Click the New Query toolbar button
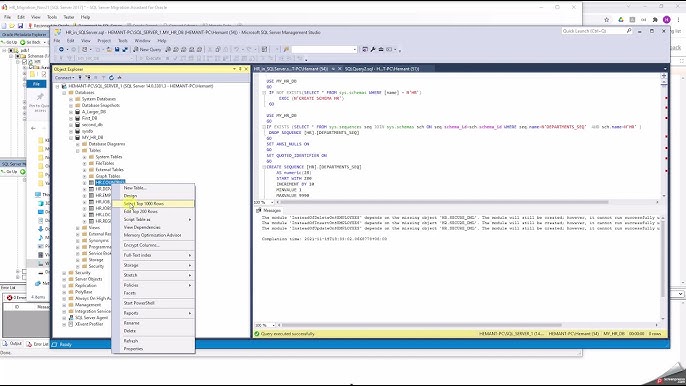This screenshot has height=386, width=686. click(x=147, y=49)
